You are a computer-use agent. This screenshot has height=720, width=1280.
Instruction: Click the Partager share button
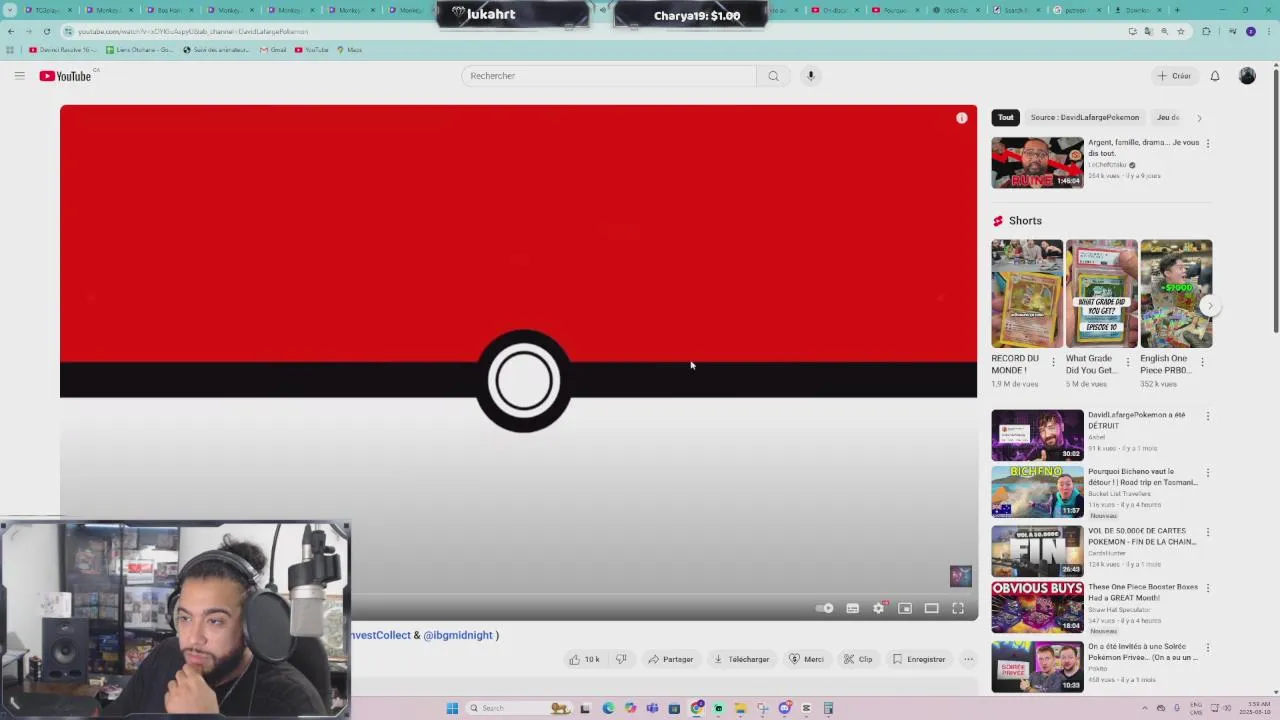670,659
